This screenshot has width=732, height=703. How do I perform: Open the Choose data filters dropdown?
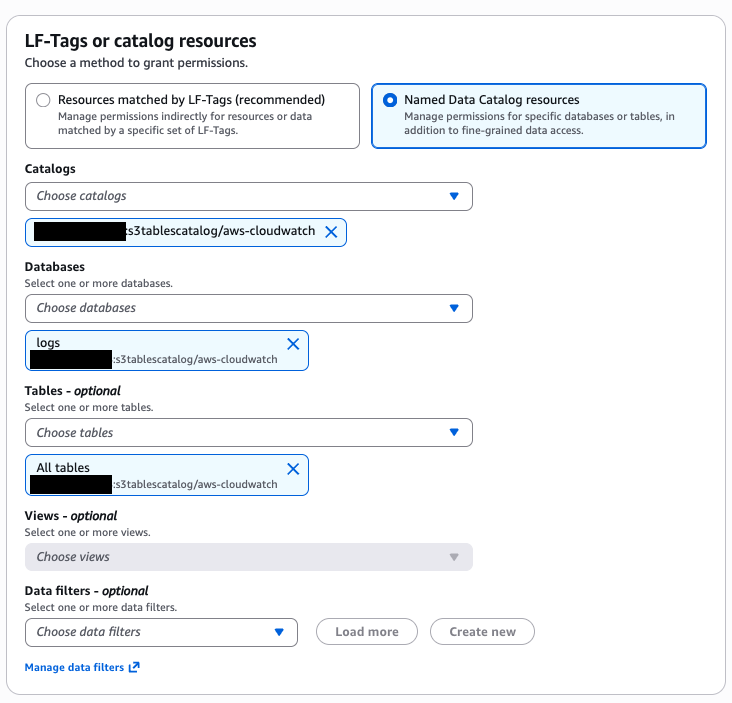click(x=150, y=632)
